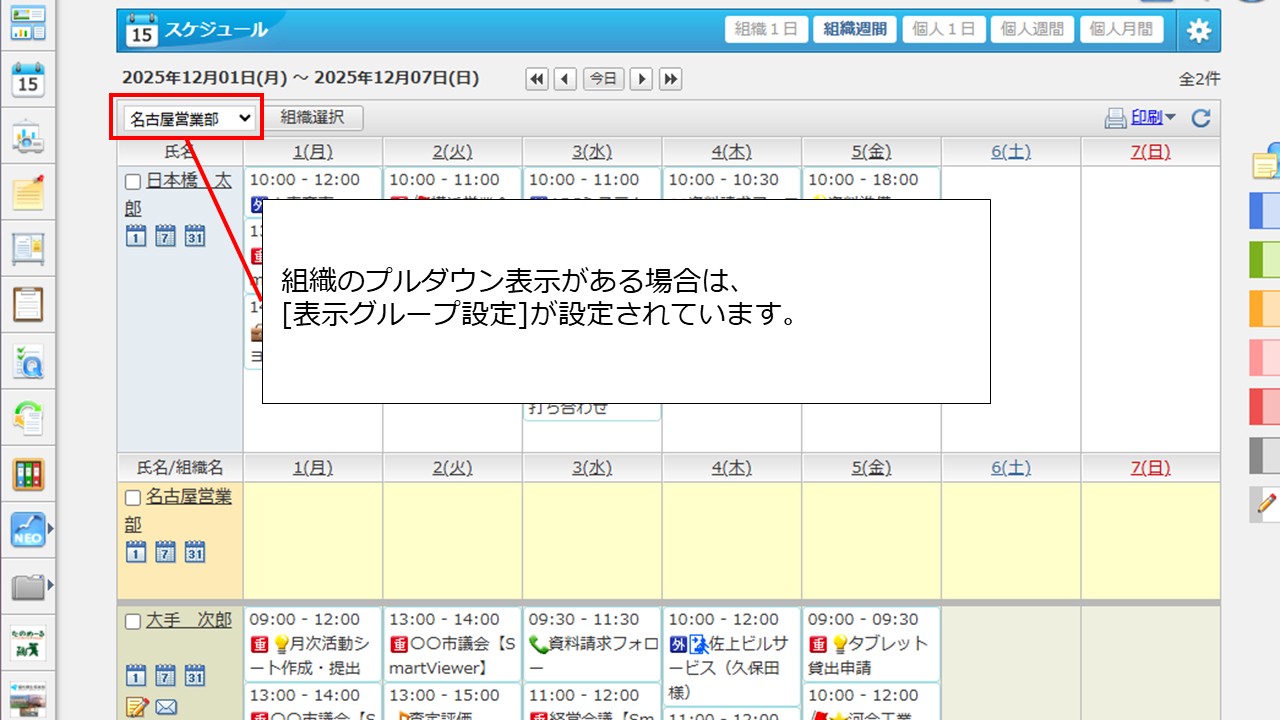Open the binders library icon in sidebar

[28, 474]
